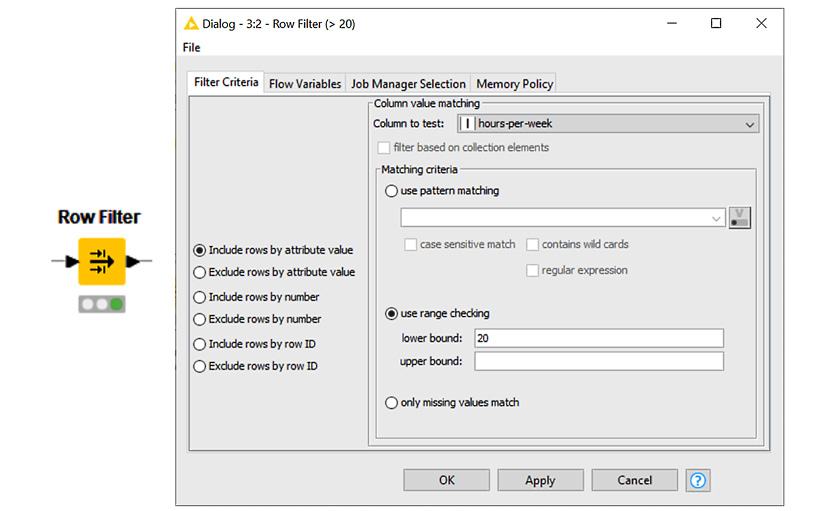This screenshot has height=511, width=833.
Task: Open the Column to test dropdown
Action: click(608, 124)
